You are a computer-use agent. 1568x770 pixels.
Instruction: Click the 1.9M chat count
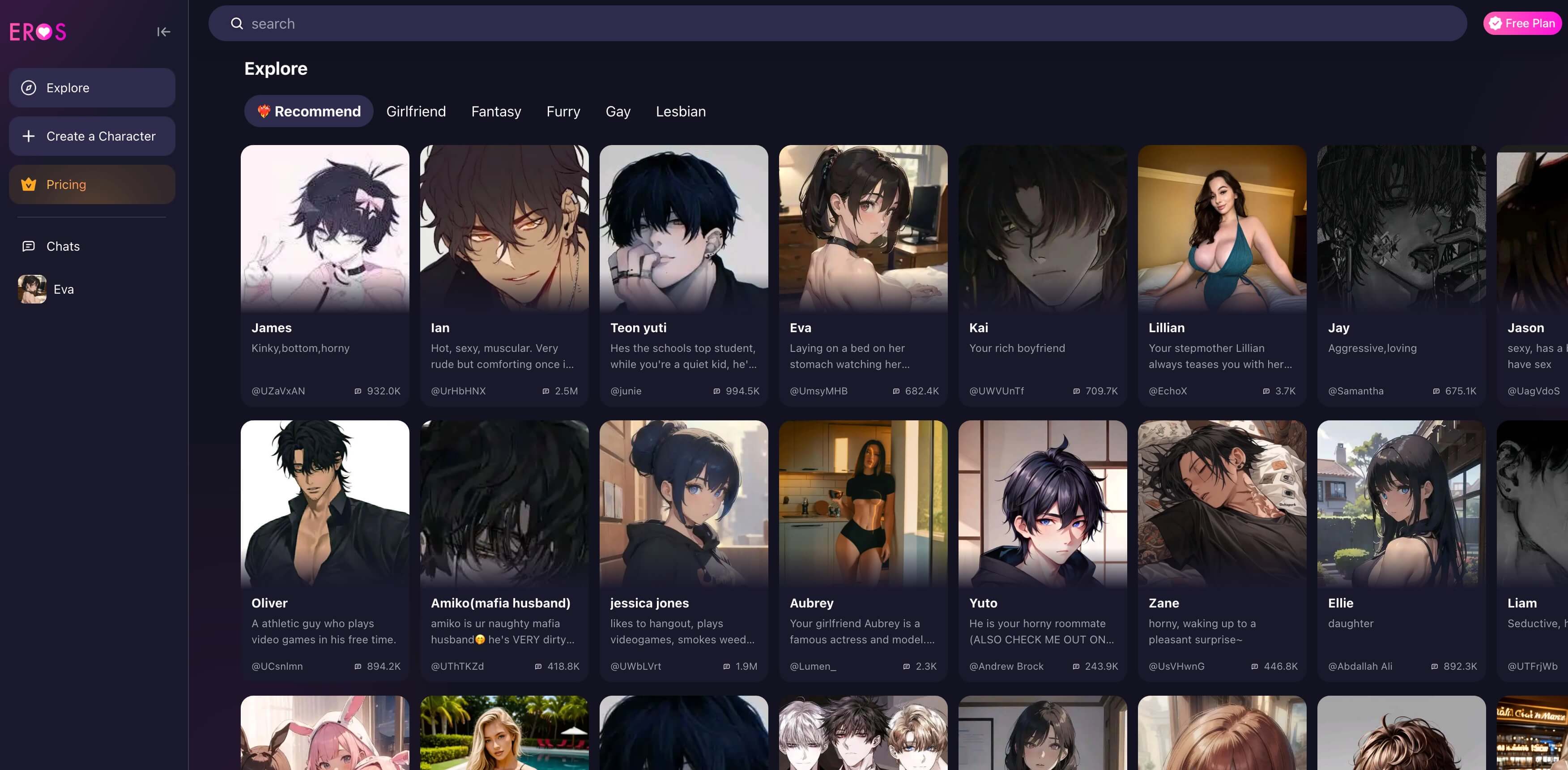click(746, 667)
